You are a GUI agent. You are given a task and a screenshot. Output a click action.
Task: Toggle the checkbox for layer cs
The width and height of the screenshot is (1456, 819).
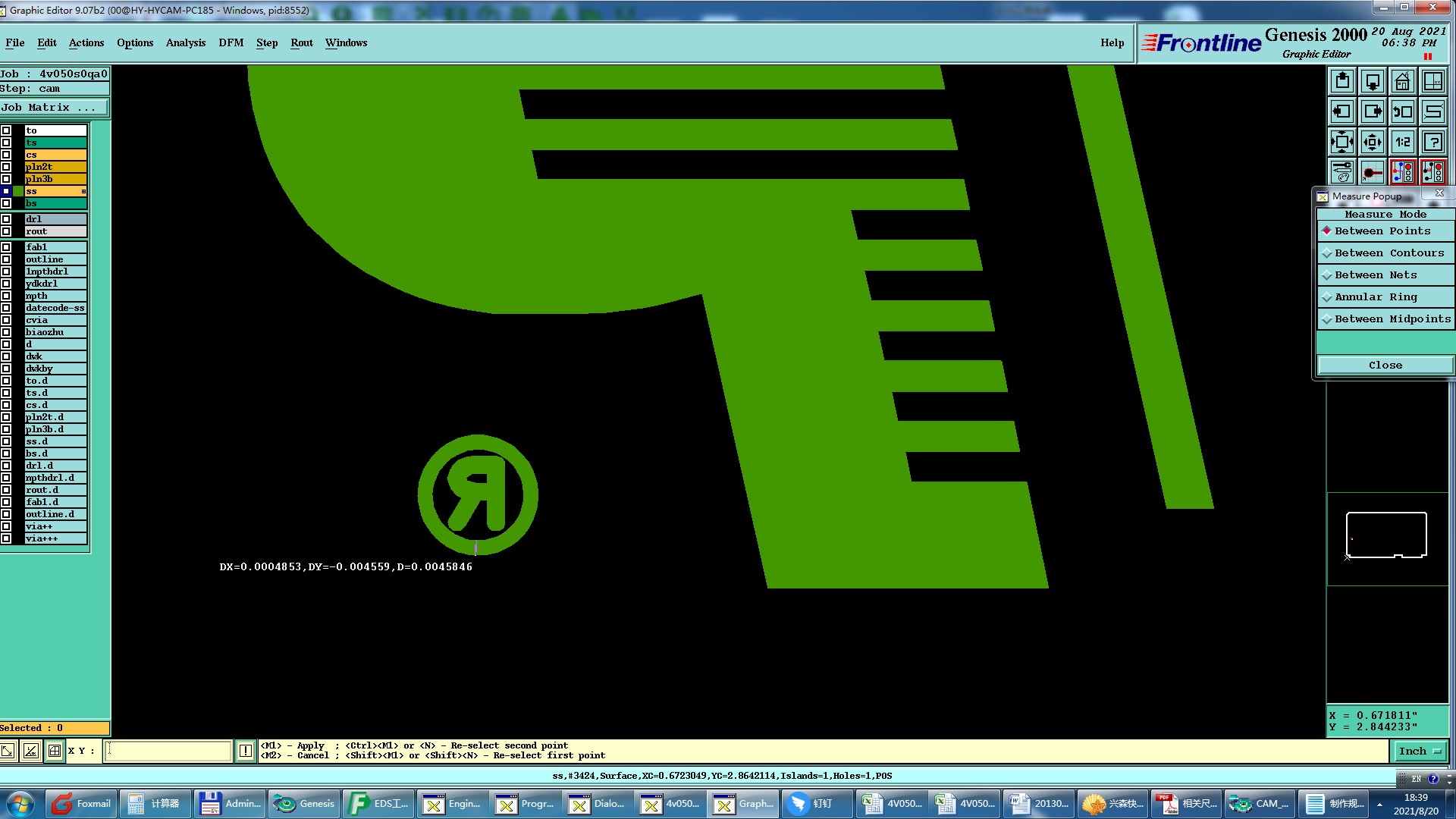point(6,155)
